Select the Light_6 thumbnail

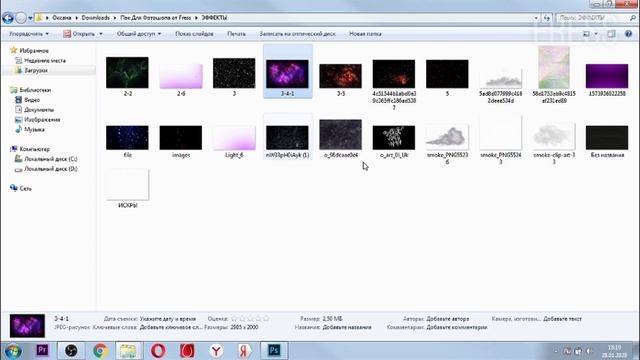pos(234,138)
